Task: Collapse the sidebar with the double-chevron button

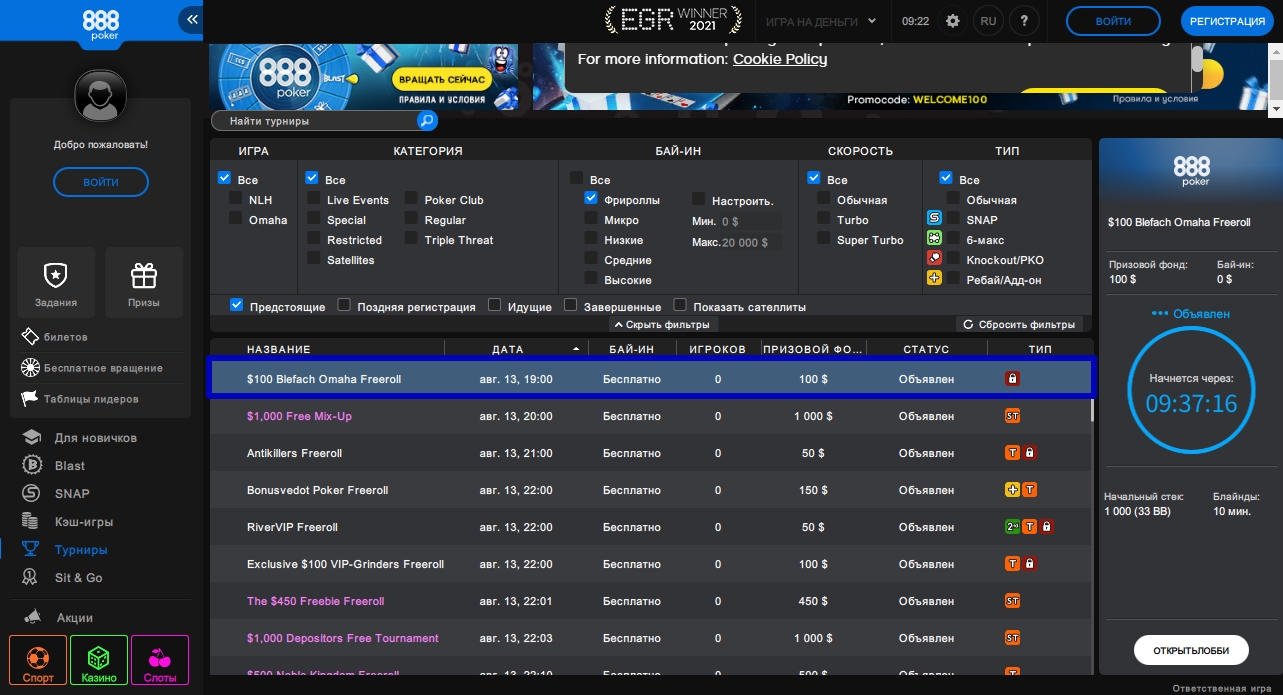Action: coord(192,20)
